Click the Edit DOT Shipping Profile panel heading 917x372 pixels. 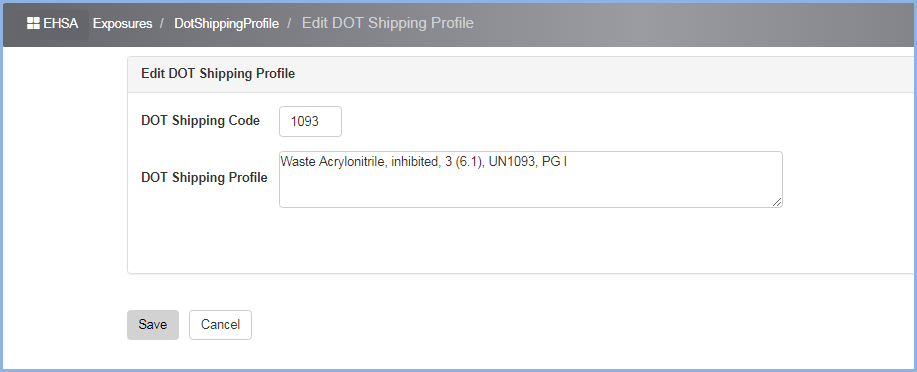(x=218, y=74)
